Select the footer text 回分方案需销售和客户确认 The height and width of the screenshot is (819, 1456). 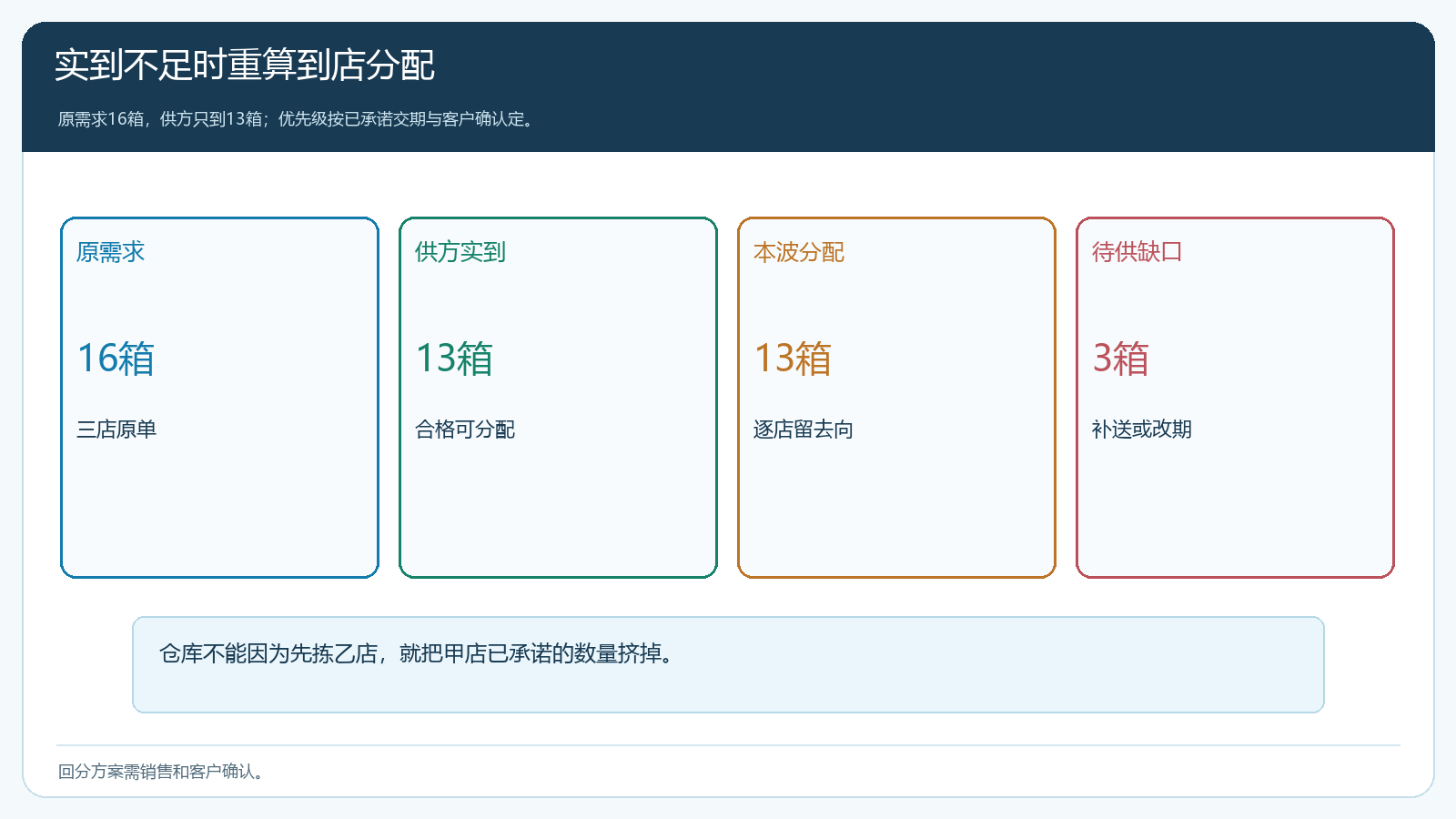[x=162, y=772]
